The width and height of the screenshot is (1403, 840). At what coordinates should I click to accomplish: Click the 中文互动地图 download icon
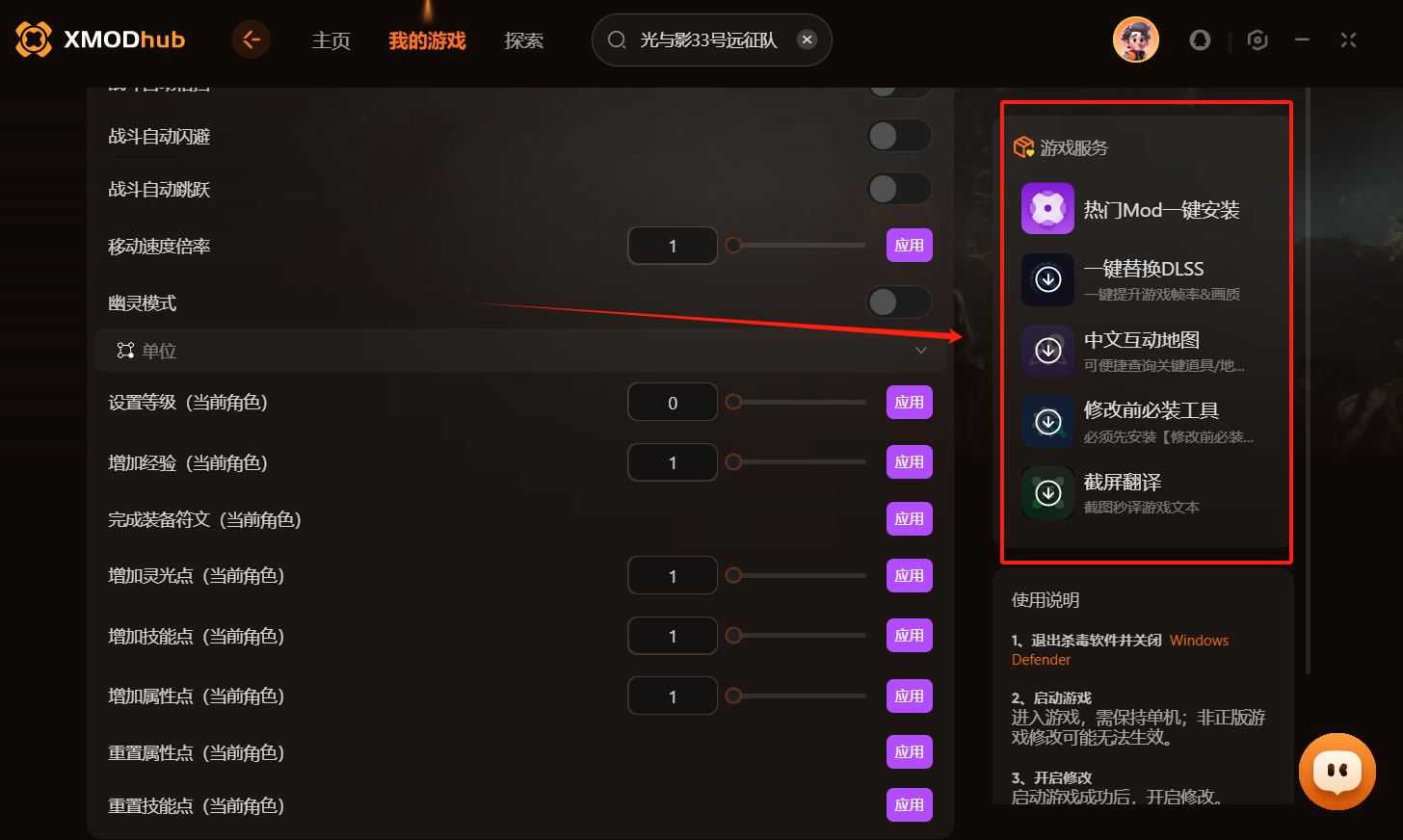pyautogui.click(x=1047, y=351)
